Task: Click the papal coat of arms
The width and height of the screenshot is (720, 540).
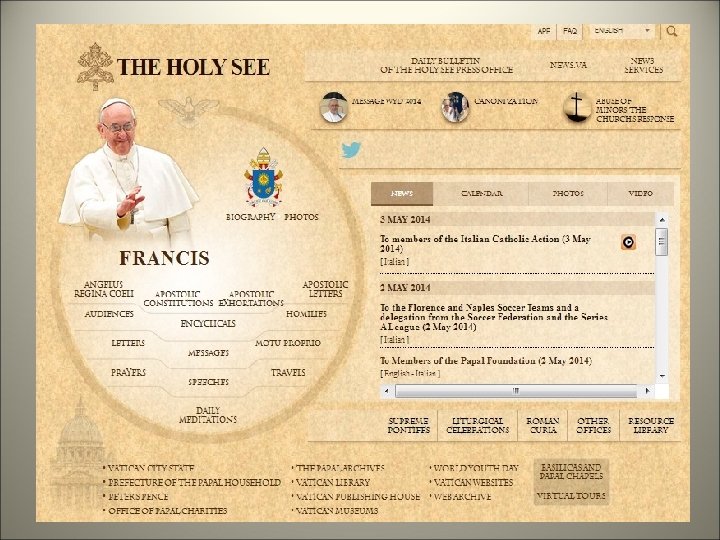Action: 264,177
